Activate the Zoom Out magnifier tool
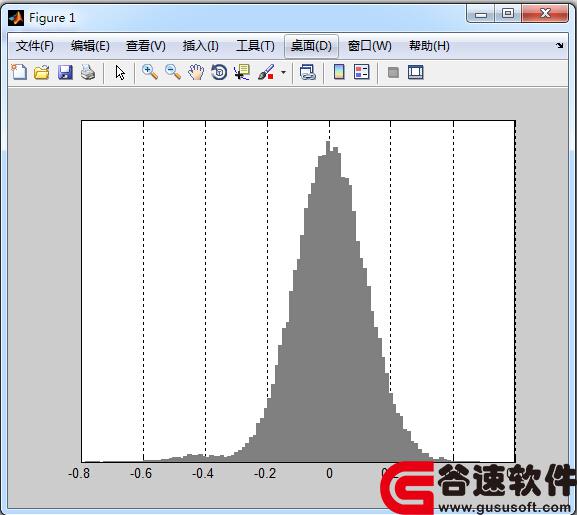Viewport: 577px width, 515px height. [x=173, y=72]
